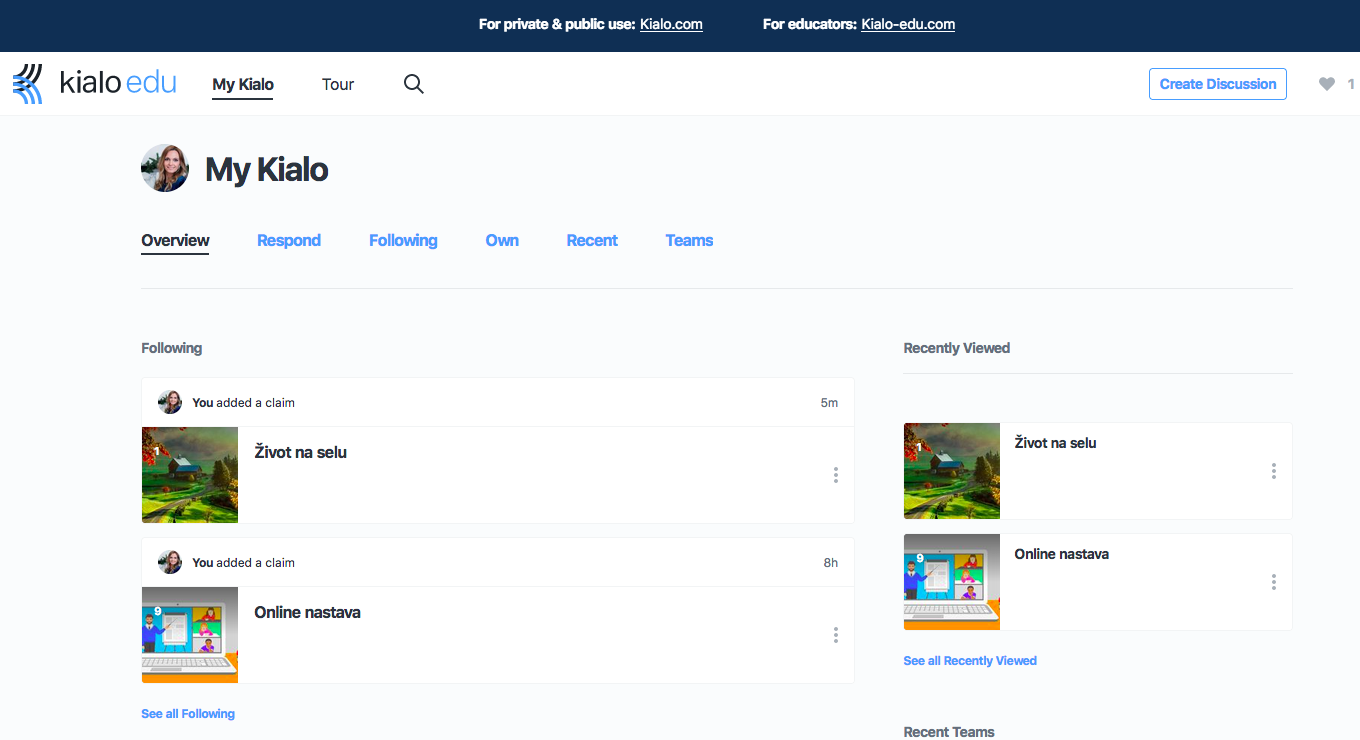This screenshot has width=1360, height=740.
Task: Switch to the Respond tab
Action: tap(288, 240)
